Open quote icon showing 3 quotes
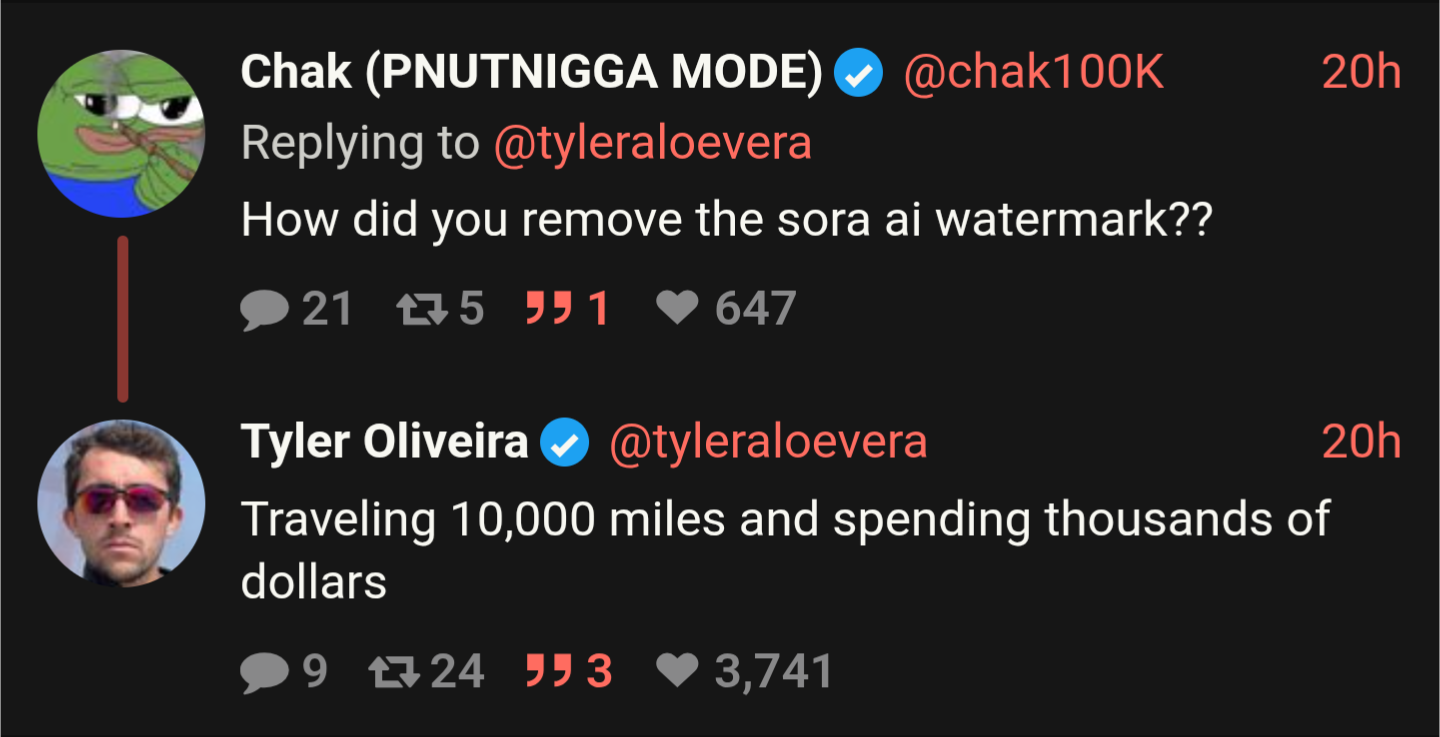Image resolution: width=1440 pixels, height=737 pixels. [547, 672]
